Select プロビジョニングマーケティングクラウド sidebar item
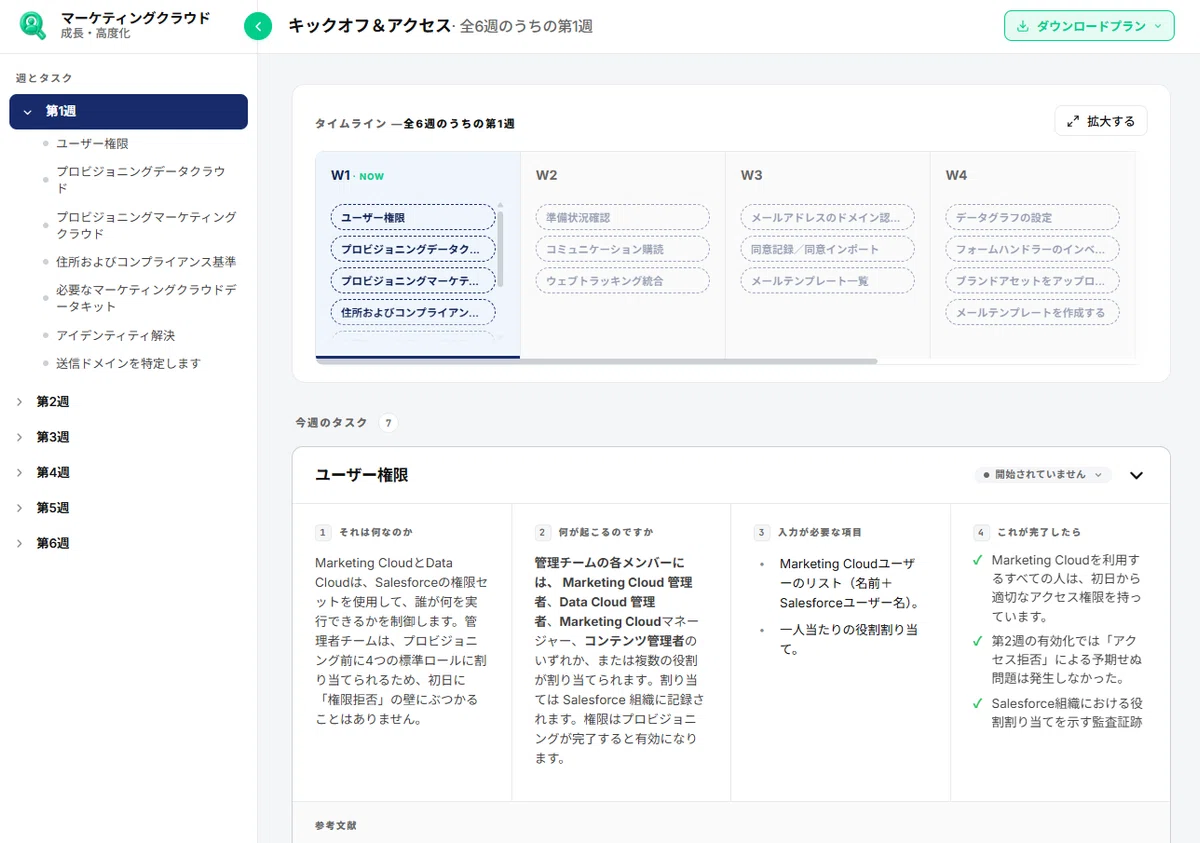 click(146, 225)
